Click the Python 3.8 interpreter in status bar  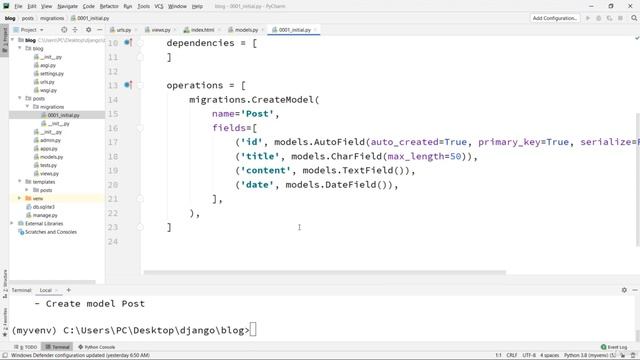(590, 355)
